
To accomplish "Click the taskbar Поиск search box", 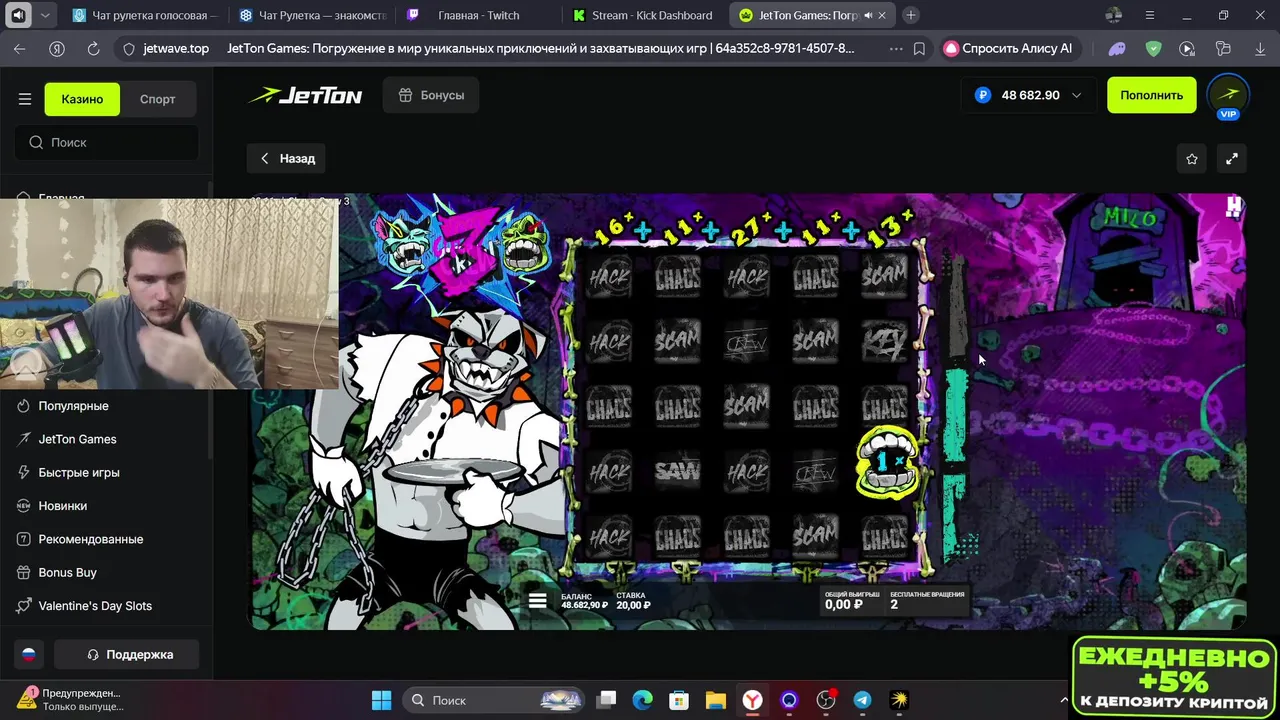I will [494, 700].
